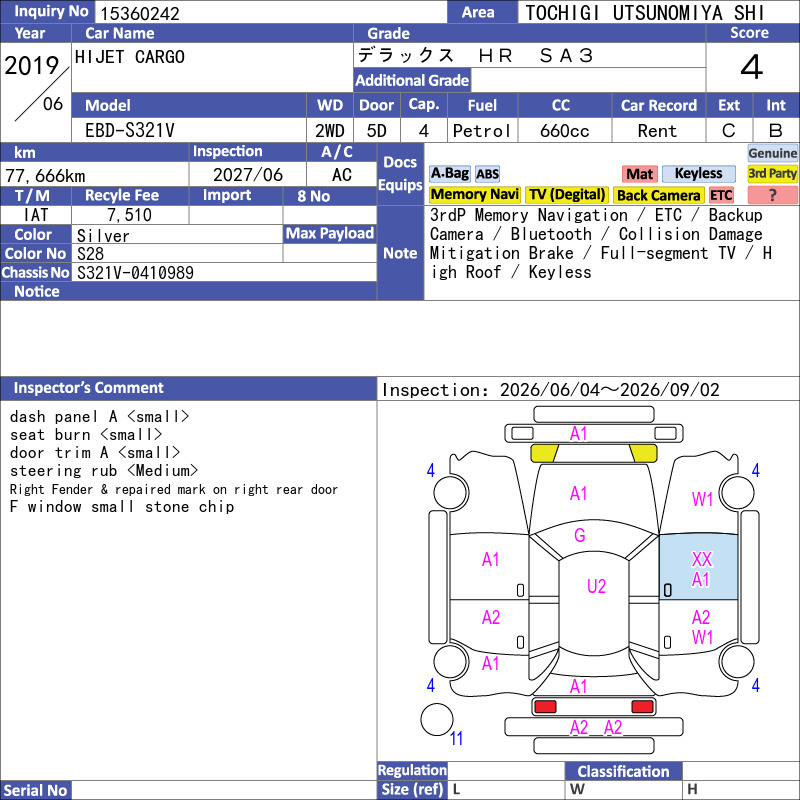
Task: Click the 3rd Party legend label
Action: coord(772,174)
